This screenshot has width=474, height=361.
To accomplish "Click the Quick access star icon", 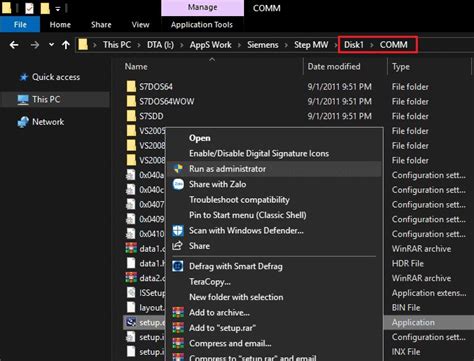I will 24,77.
